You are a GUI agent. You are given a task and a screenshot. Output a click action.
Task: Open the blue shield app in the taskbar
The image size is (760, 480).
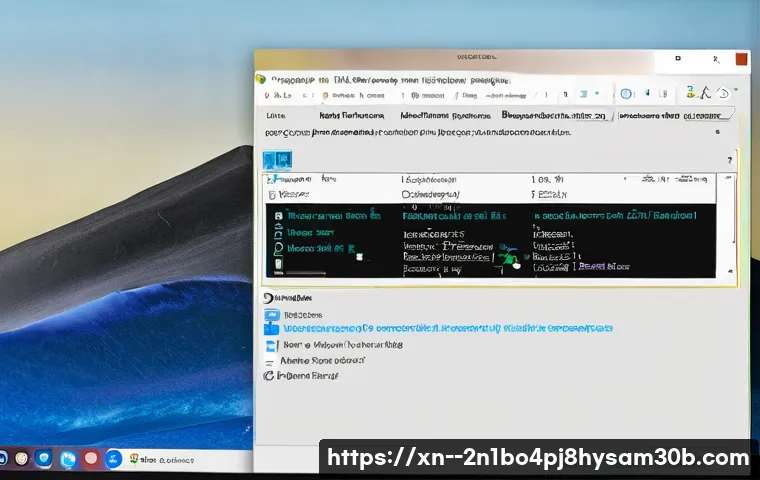click(43, 459)
